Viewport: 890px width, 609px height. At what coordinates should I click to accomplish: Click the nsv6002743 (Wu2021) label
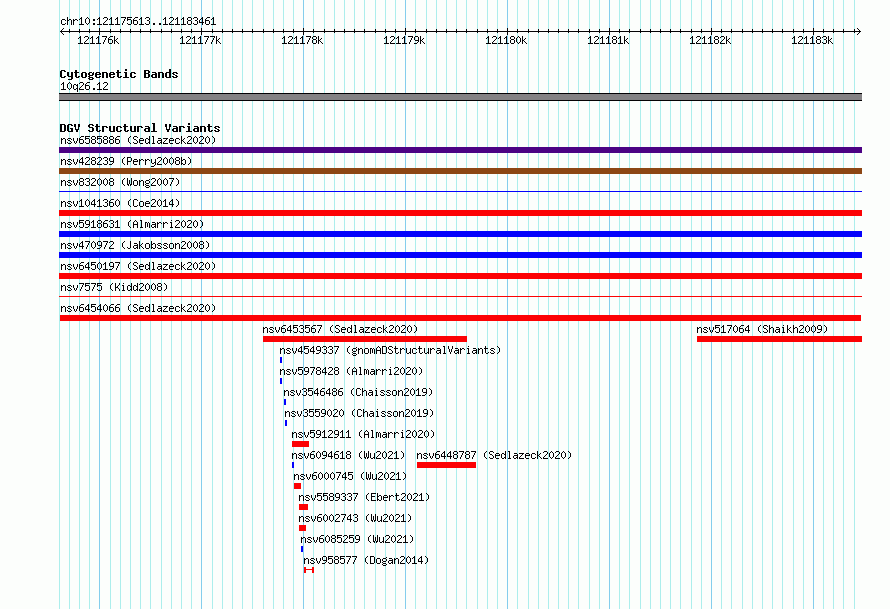click(x=355, y=518)
